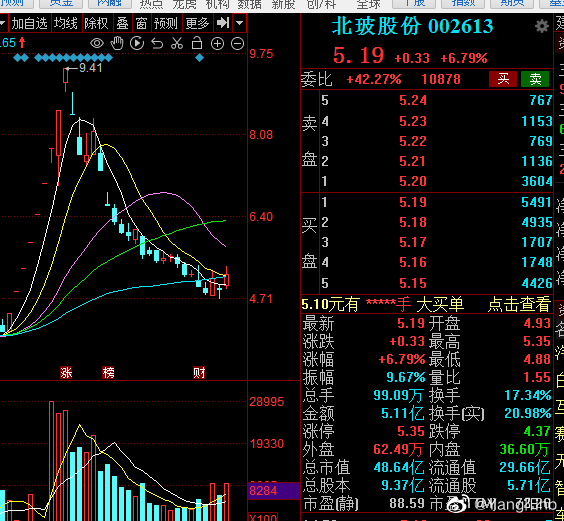The height and width of the screenshot is (521, 564).
Task: Click the 委比 +42.27% value
Action: point(373,79)
